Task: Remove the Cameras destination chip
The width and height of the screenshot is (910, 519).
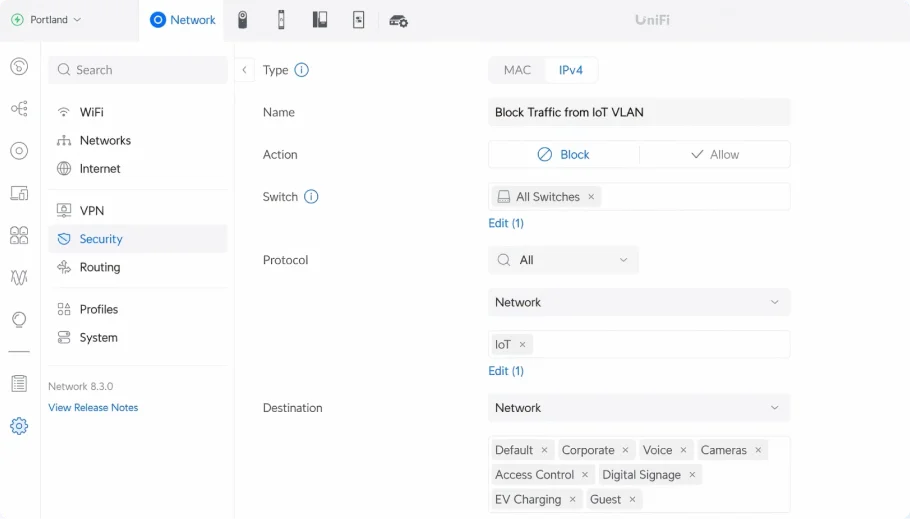Action: (x=758, y=450)
